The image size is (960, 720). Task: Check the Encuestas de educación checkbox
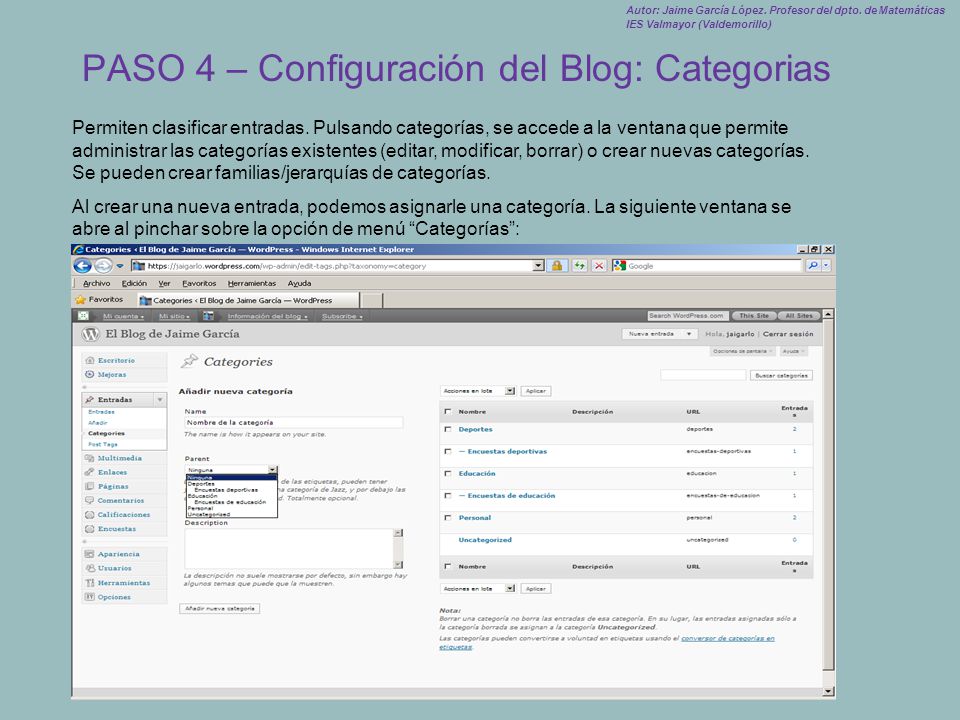coord(448,495)
